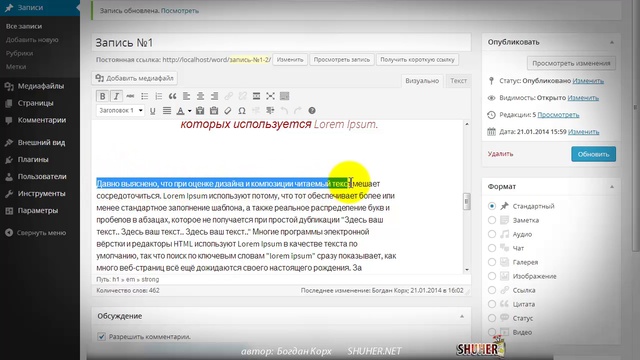640x360 pixels.
Task: Select the Стандартный post format
Action: click(x=492, y=206)
